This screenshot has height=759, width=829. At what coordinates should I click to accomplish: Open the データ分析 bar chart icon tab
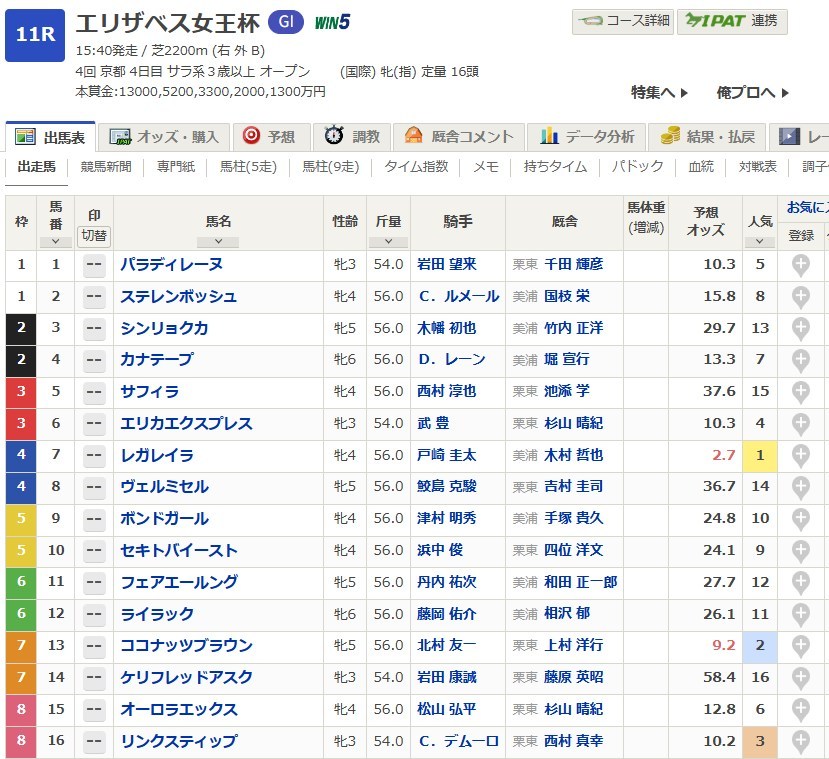point(549,137)
